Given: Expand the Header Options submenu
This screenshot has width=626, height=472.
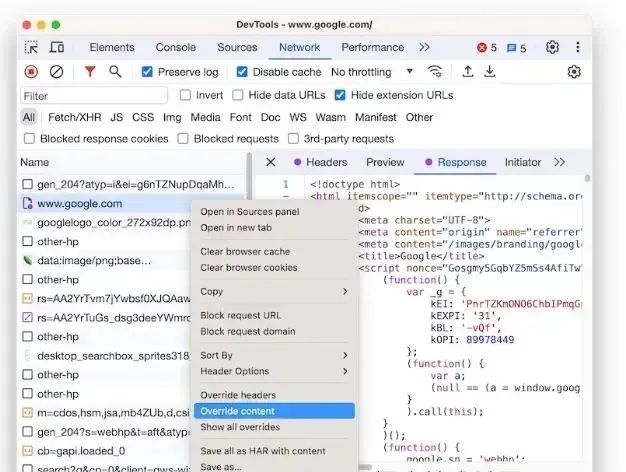Looking at the screenshot, I should coord(274,371).
